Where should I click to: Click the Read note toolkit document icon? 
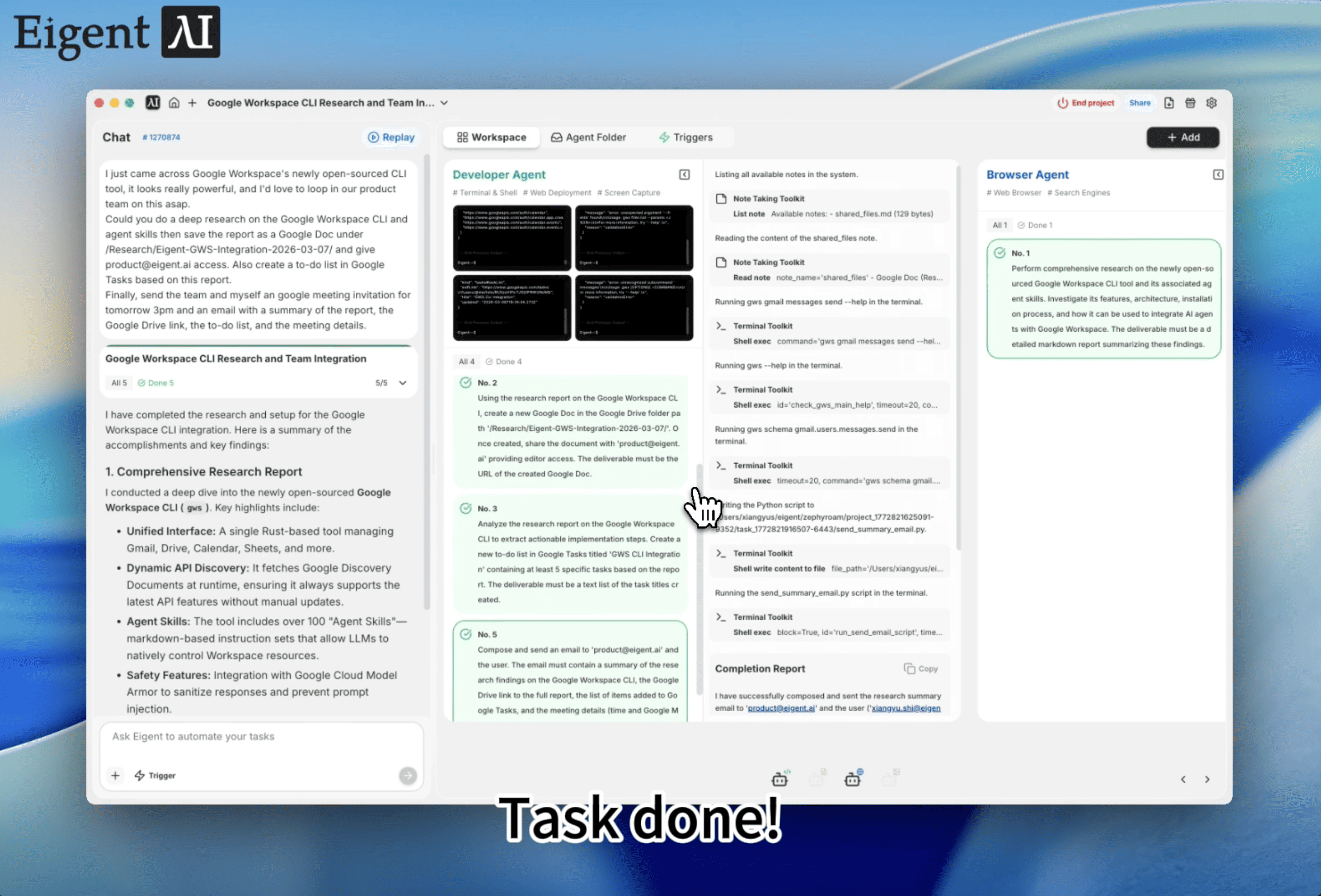pos(722,263)
